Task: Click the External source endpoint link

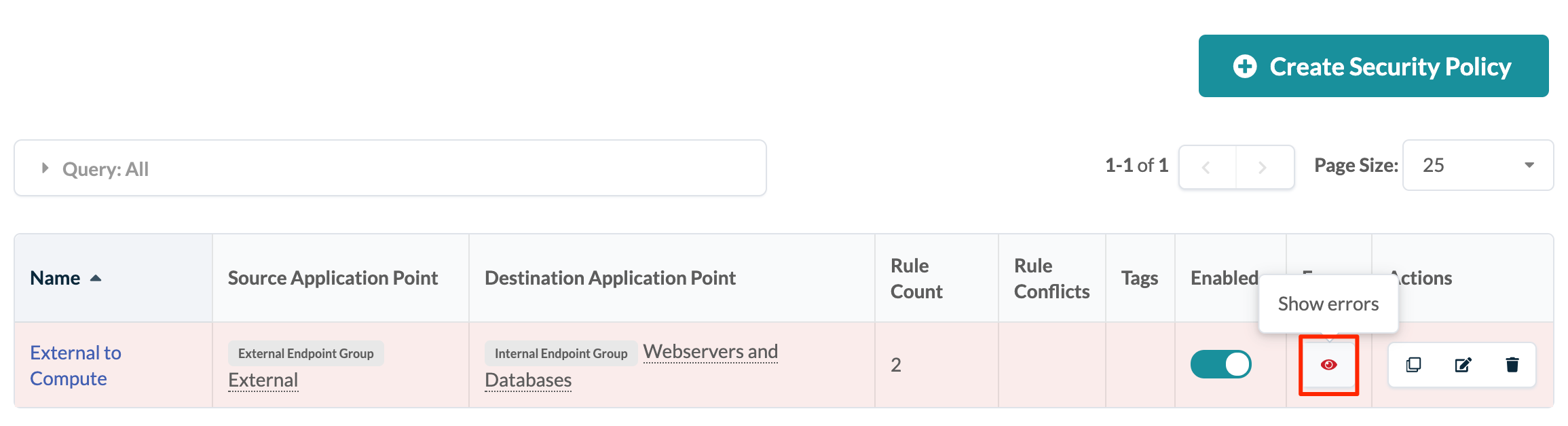Action: pyautogui.click(x=263, y=380)
